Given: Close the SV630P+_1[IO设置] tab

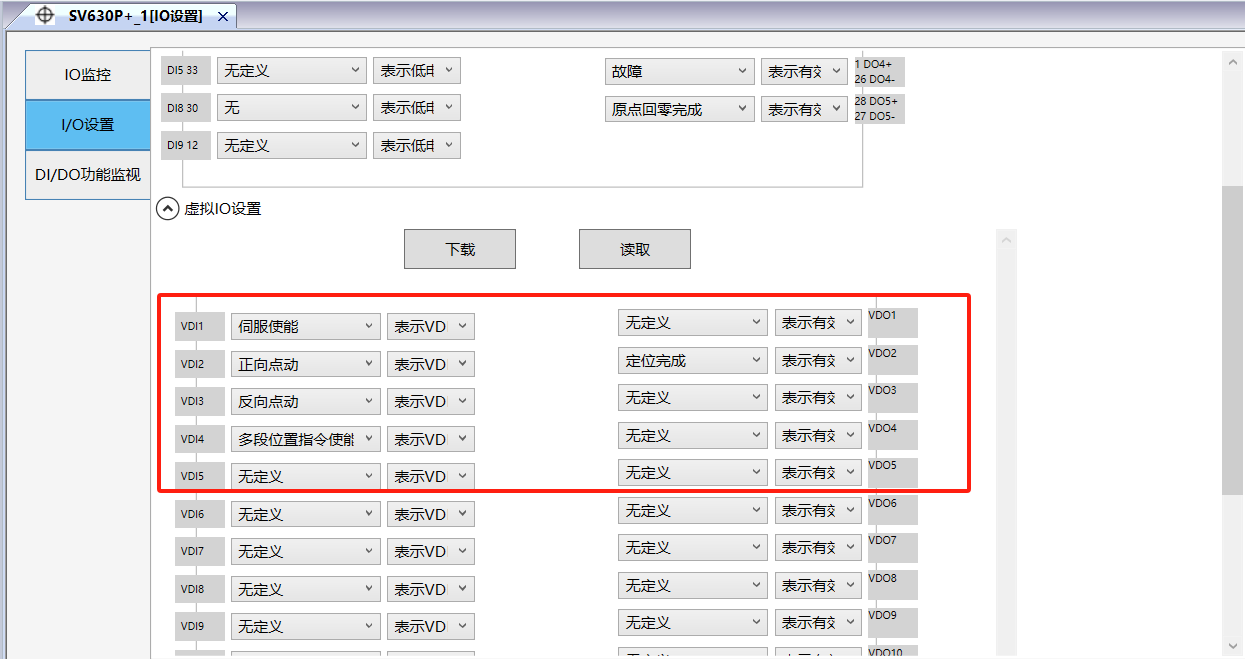Looking at the screenshot, I should [222, 17].
